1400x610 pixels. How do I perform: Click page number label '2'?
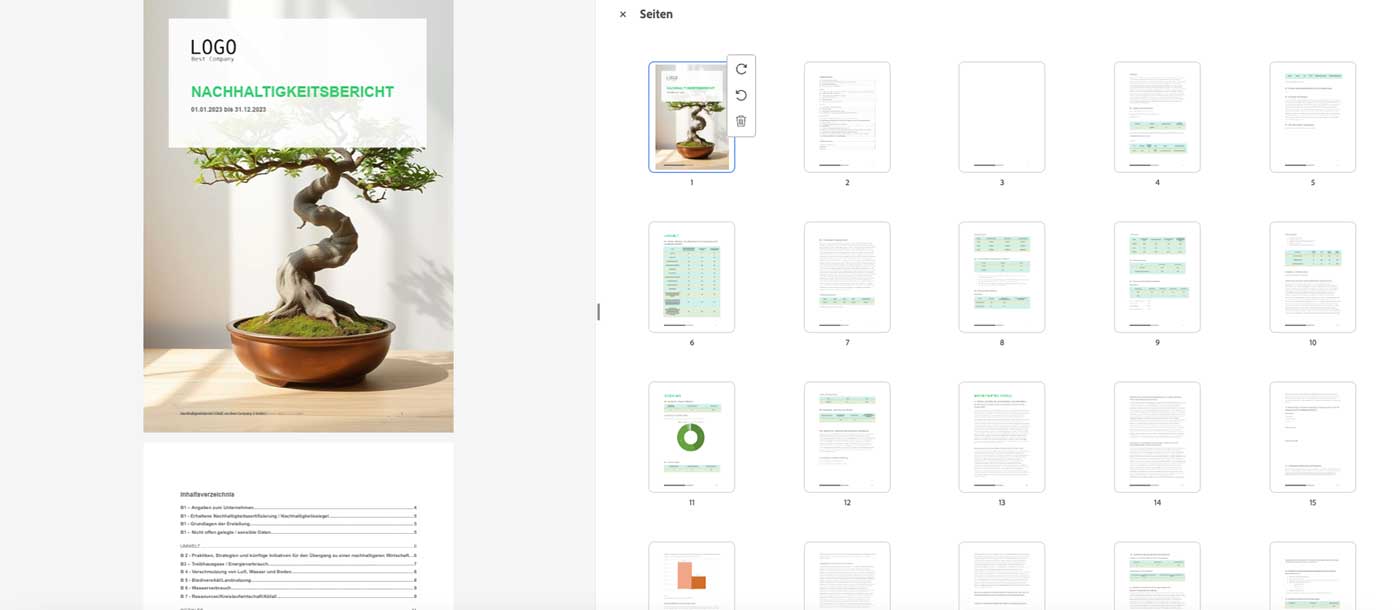[847, 183]
